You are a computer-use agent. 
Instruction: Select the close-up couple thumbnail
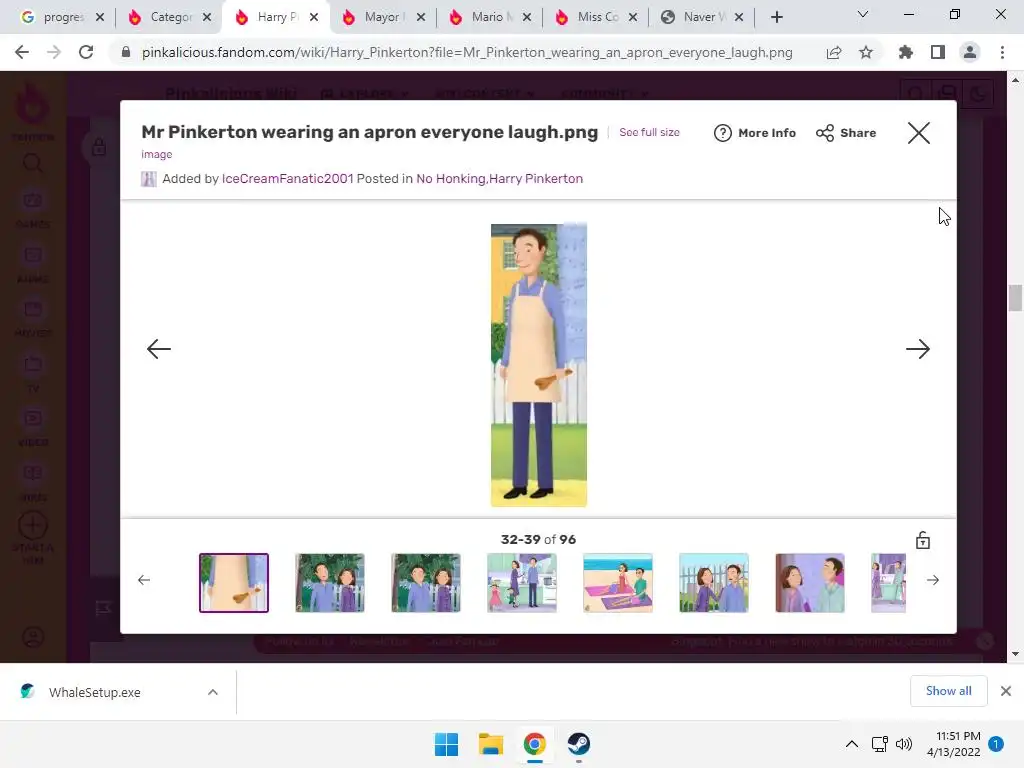pos(810,583)
